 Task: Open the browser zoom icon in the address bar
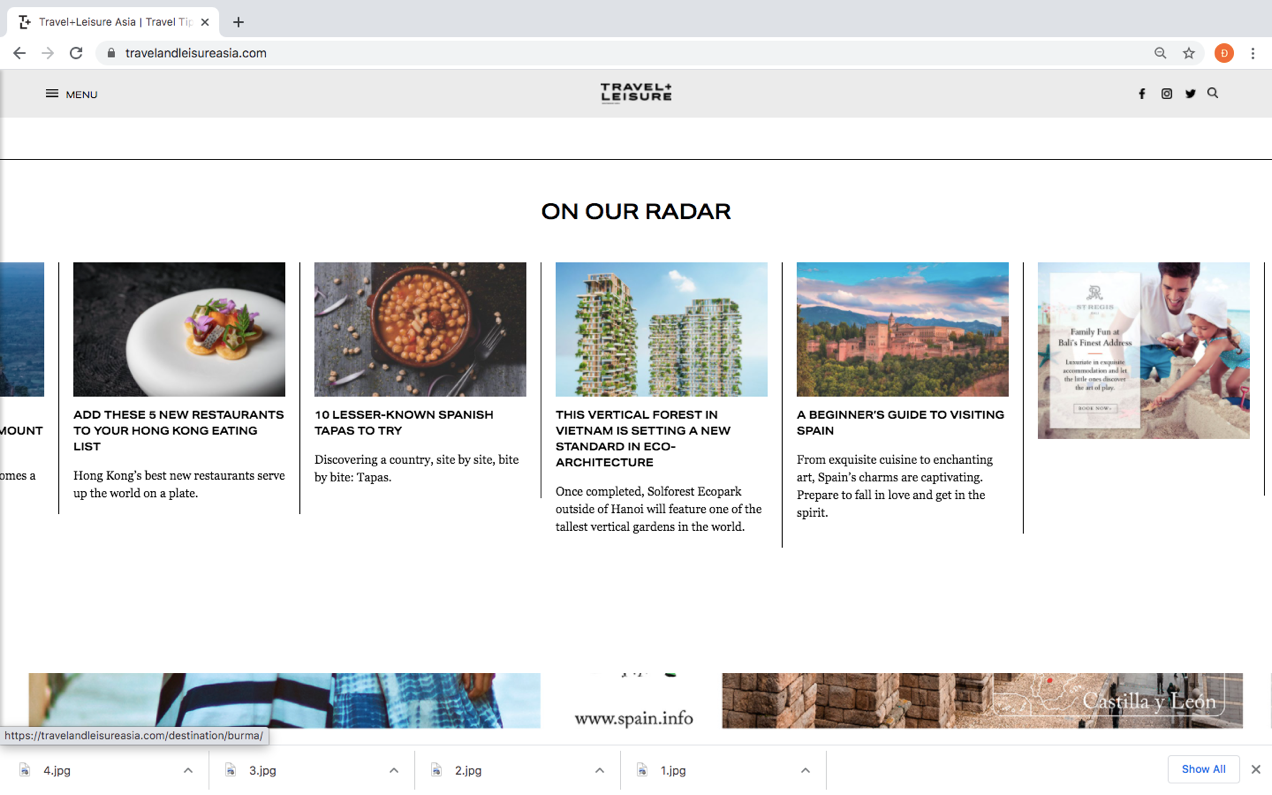pyautogui.click(x=1160, y=53)
